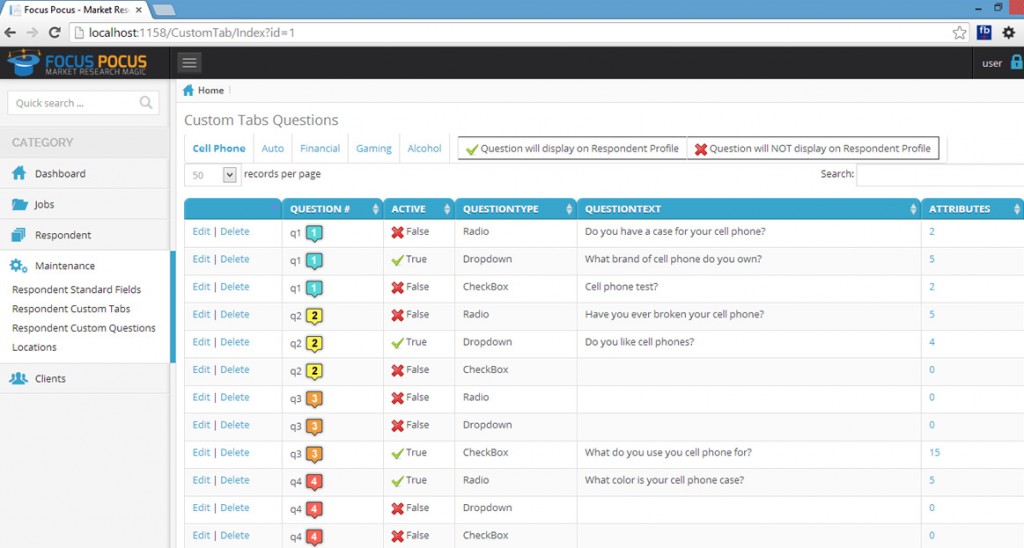This screenshot has height=548, width=1024.
Task: Sort table by Attributes column header
Action: (970, 209)
